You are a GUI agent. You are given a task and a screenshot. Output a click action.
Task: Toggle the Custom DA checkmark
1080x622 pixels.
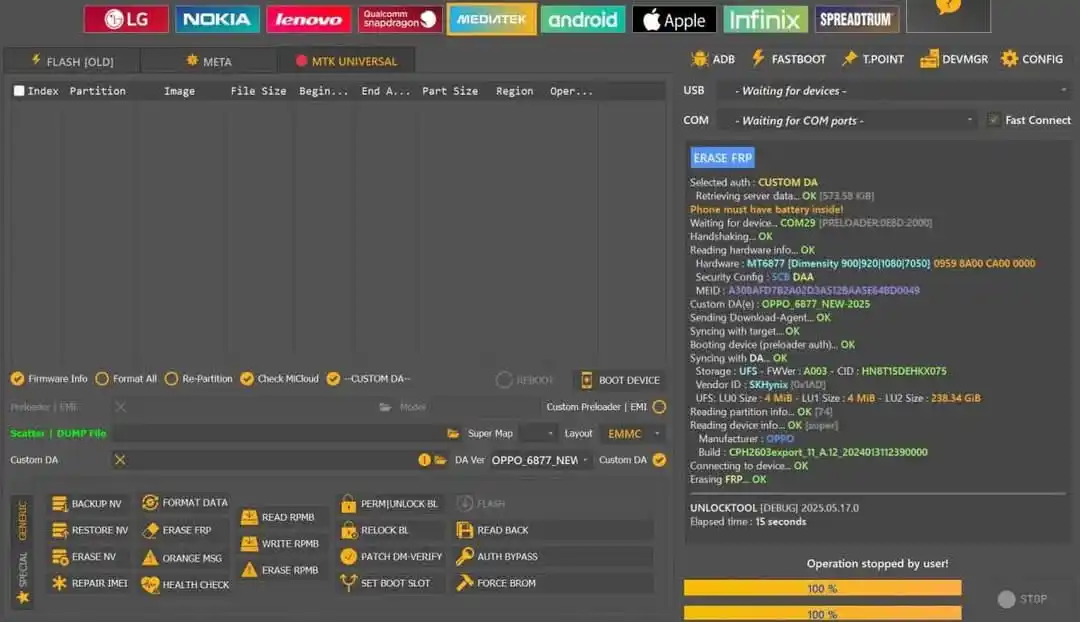[659, 459]
